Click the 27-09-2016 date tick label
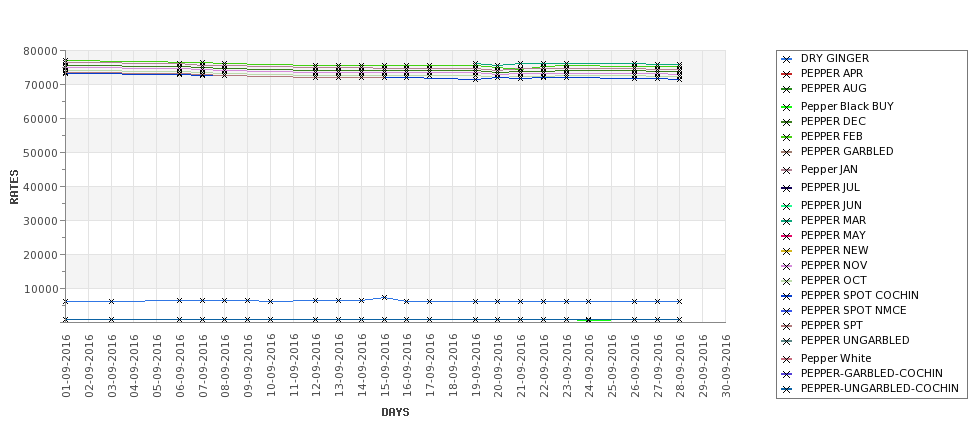 [657, 366]
